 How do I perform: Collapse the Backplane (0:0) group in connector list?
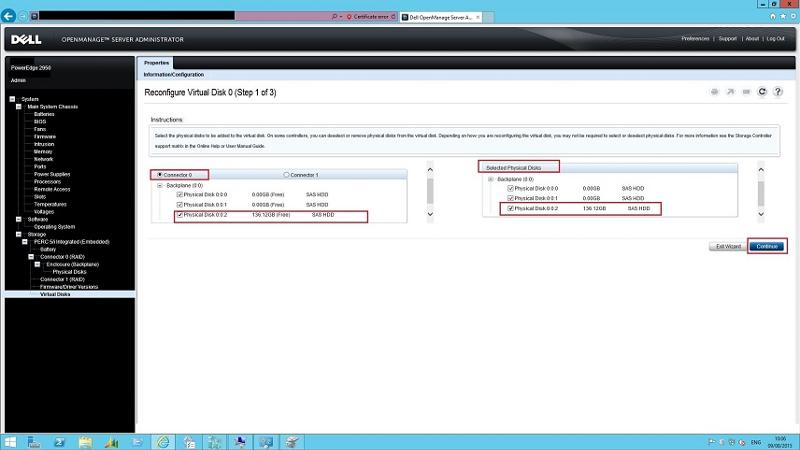(156, 185)
